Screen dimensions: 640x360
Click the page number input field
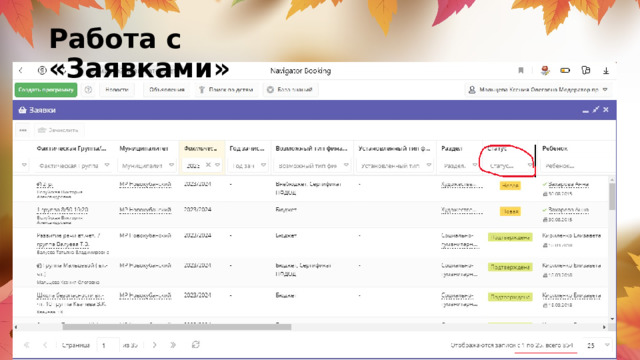(x=108, y=345)
